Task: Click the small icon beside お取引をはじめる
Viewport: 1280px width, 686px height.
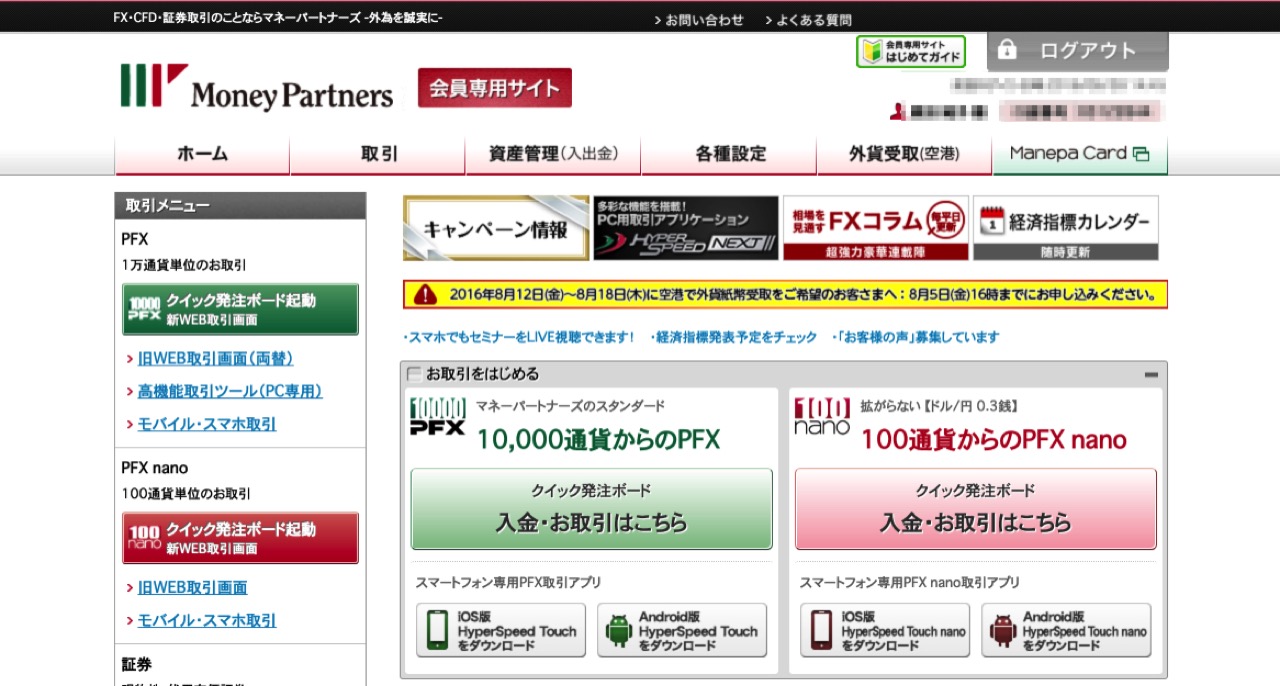Action: (414, 374)
